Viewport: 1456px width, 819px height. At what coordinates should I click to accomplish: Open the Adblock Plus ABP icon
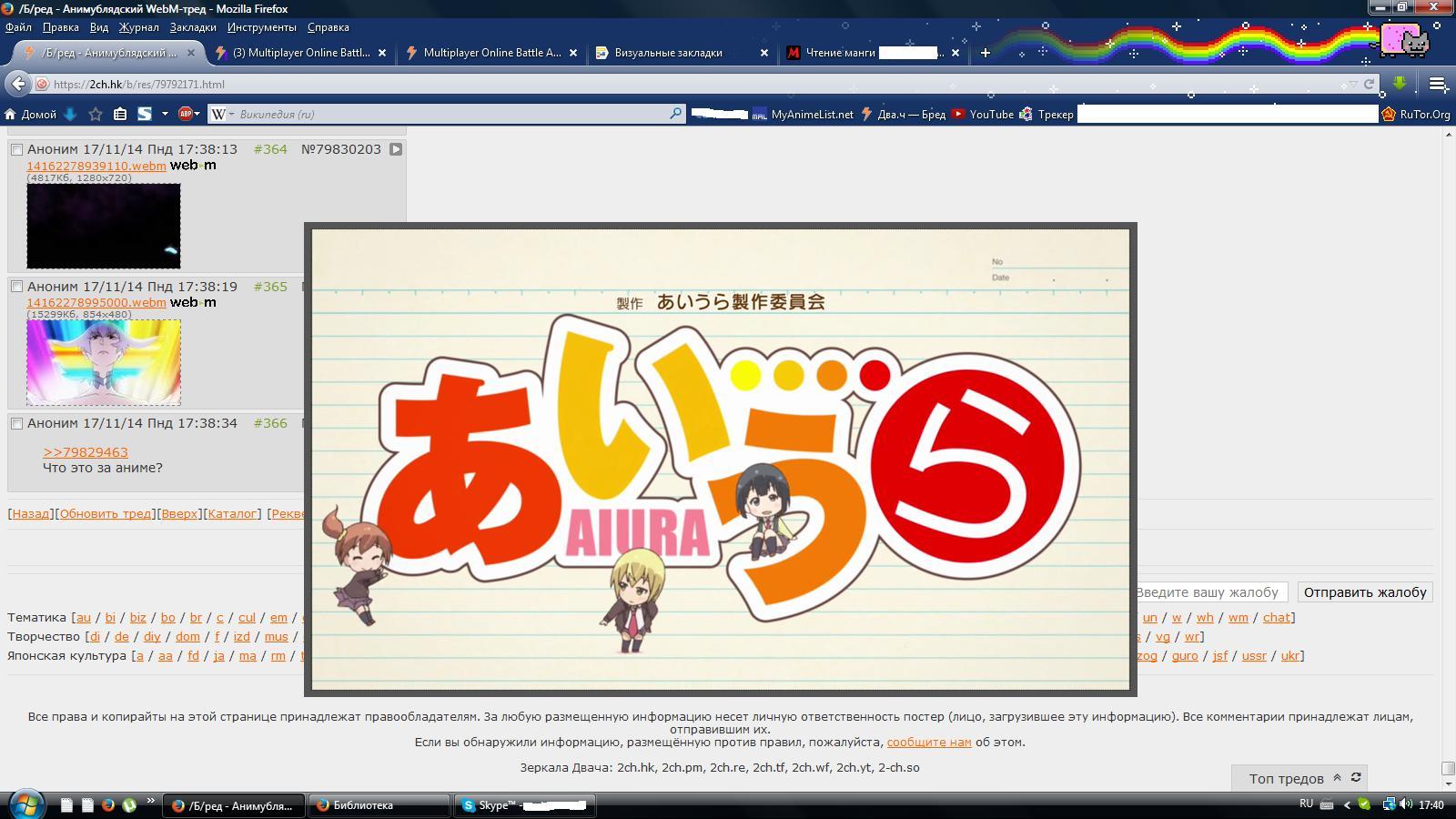(x=185, y=114)
